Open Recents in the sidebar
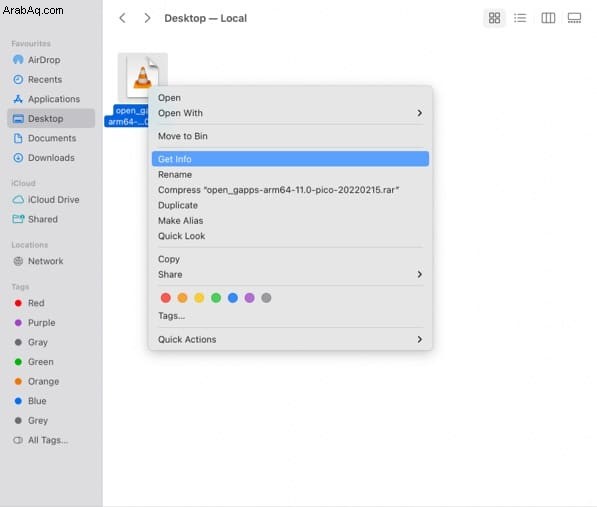The image size is (597, 507). click(45, 80)
